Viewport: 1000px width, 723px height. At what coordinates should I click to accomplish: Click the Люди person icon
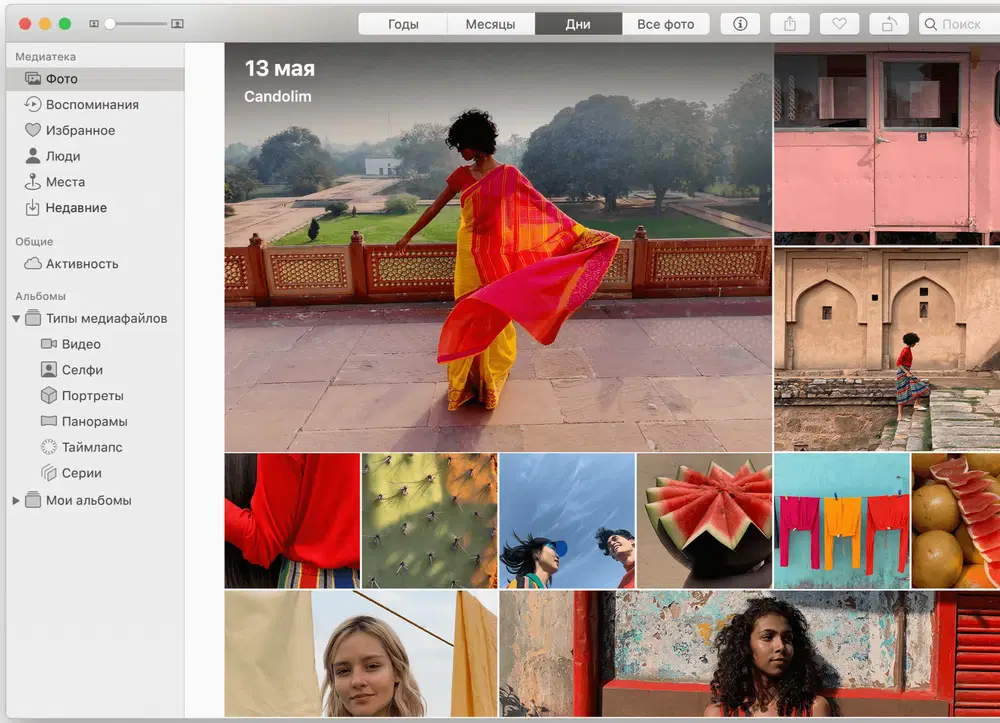[x=33, y=156]
